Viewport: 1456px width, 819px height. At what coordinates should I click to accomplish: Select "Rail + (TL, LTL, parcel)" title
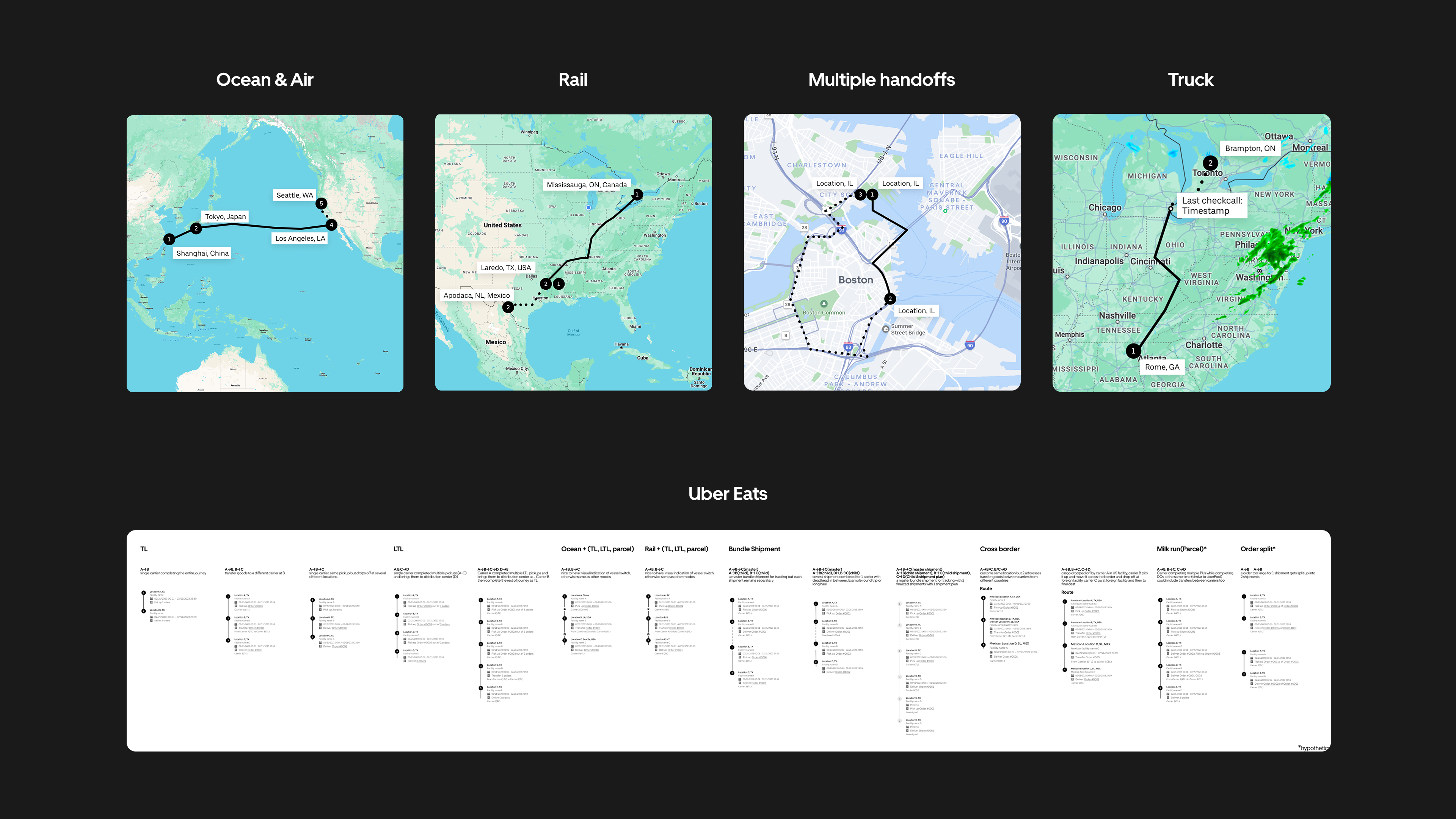tap(676, 549)
